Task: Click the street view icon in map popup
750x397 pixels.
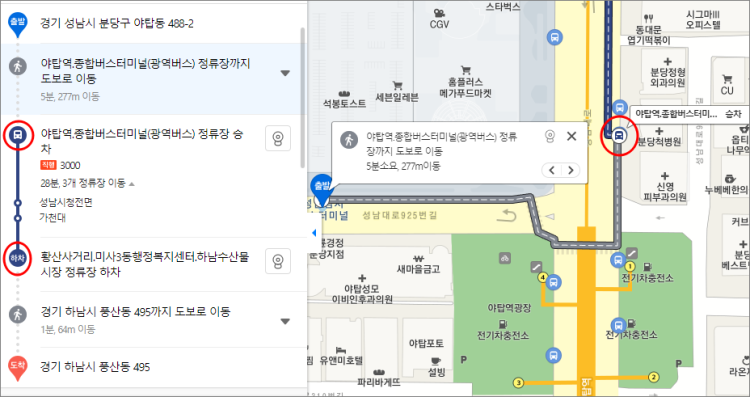Action: [x=550, y=136]
